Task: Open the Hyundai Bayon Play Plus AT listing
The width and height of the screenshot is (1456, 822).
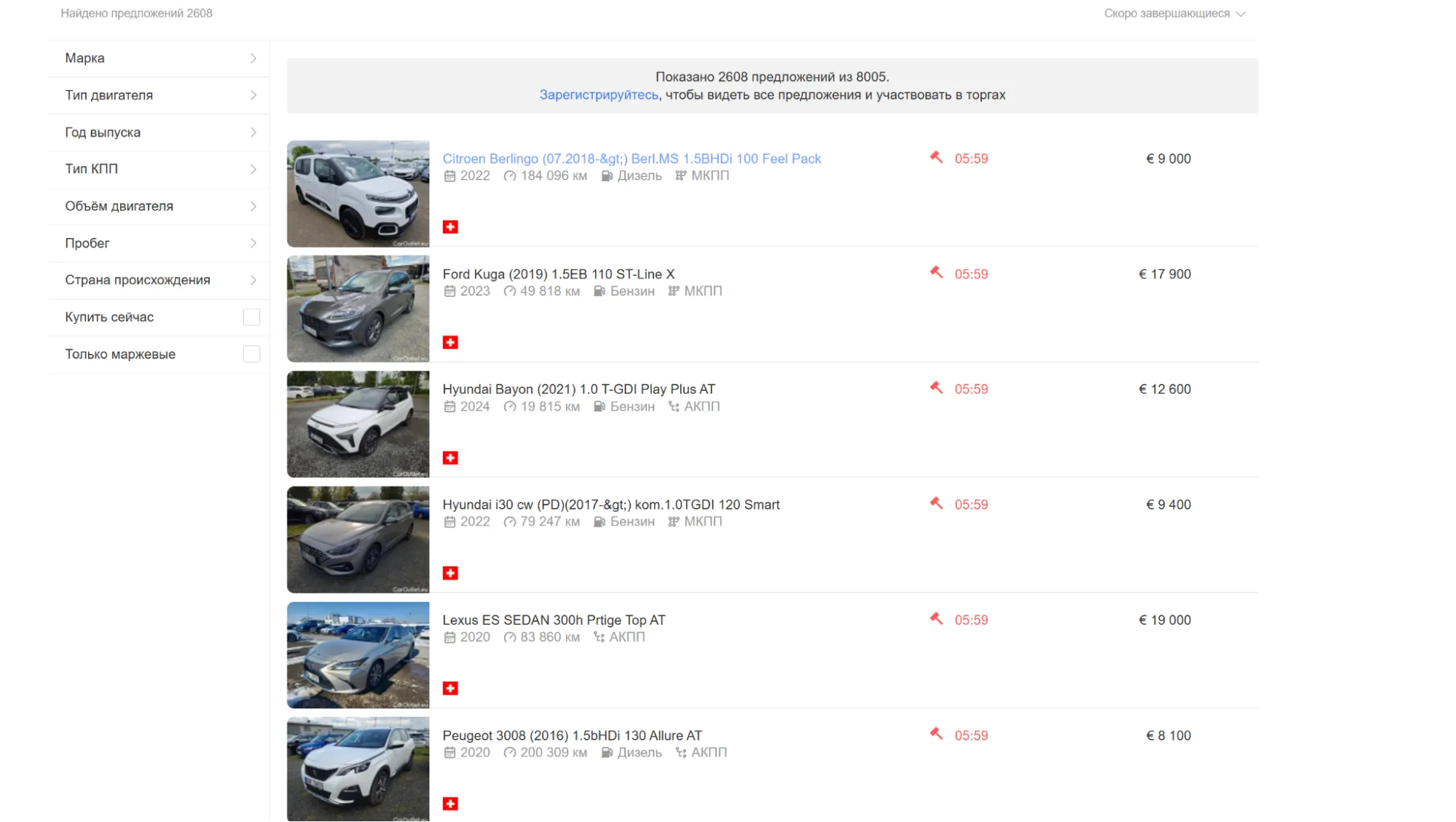Action: (579, 390)
